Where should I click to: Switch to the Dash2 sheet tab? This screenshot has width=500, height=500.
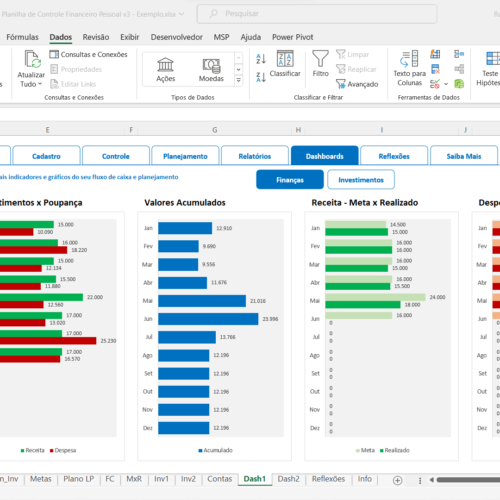[289, 479]
